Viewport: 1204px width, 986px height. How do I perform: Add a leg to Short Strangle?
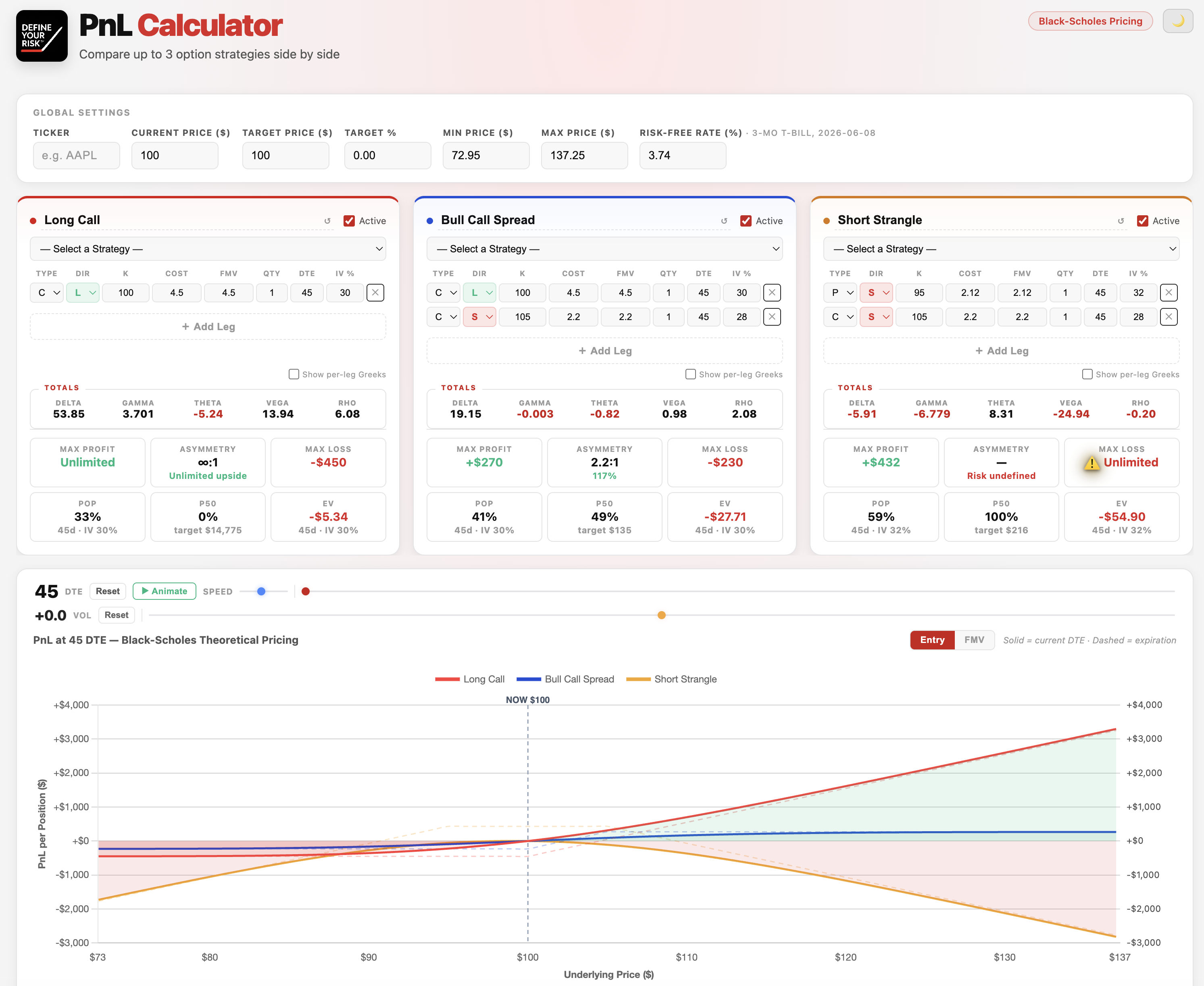(x=1001, y=351)
